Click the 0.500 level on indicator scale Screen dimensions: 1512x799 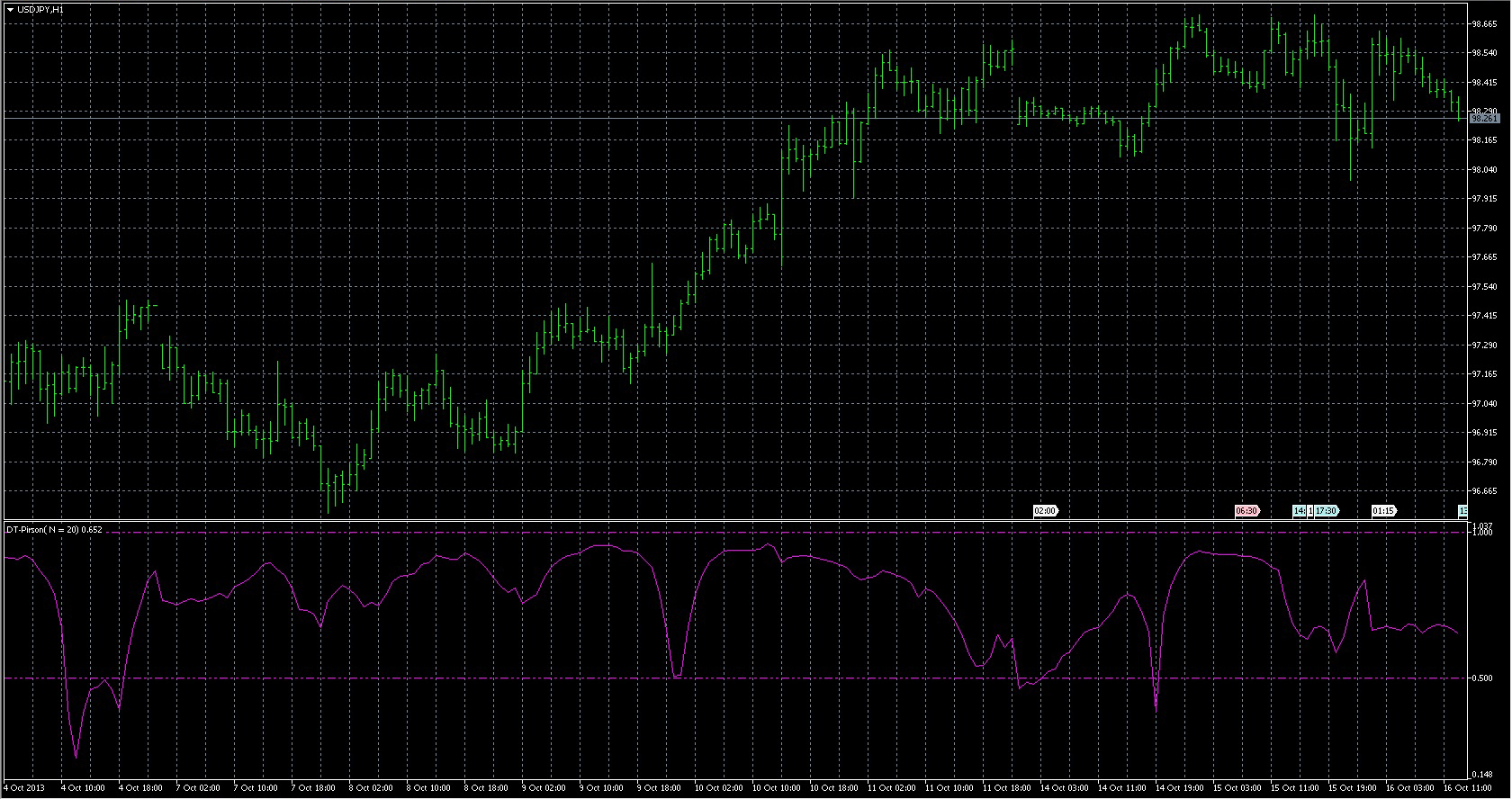(x=1482, y=678)
